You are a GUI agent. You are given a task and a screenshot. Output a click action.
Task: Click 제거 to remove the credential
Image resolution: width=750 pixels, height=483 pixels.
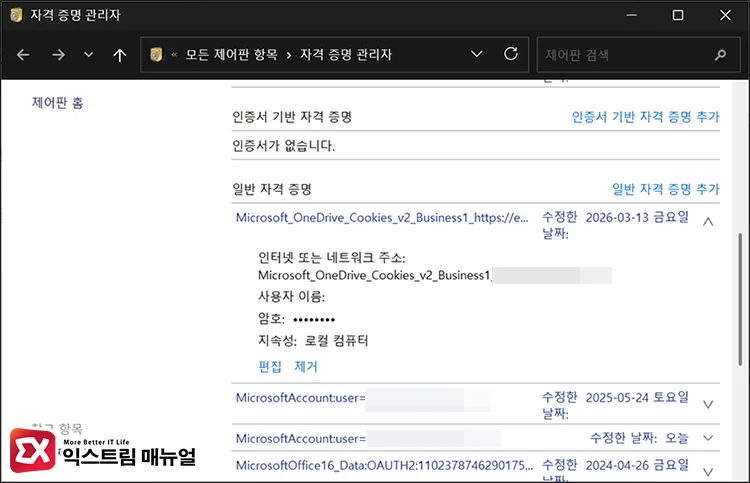pos(306,367)
